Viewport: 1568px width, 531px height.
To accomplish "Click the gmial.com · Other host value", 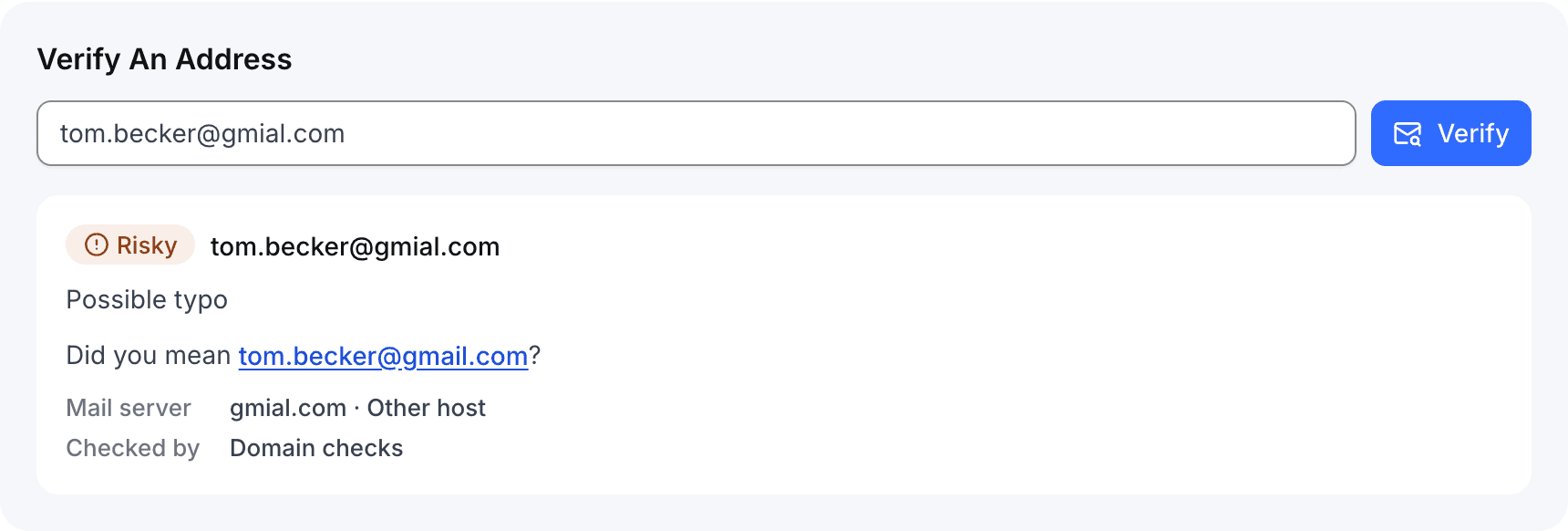I will pos(357,408).
